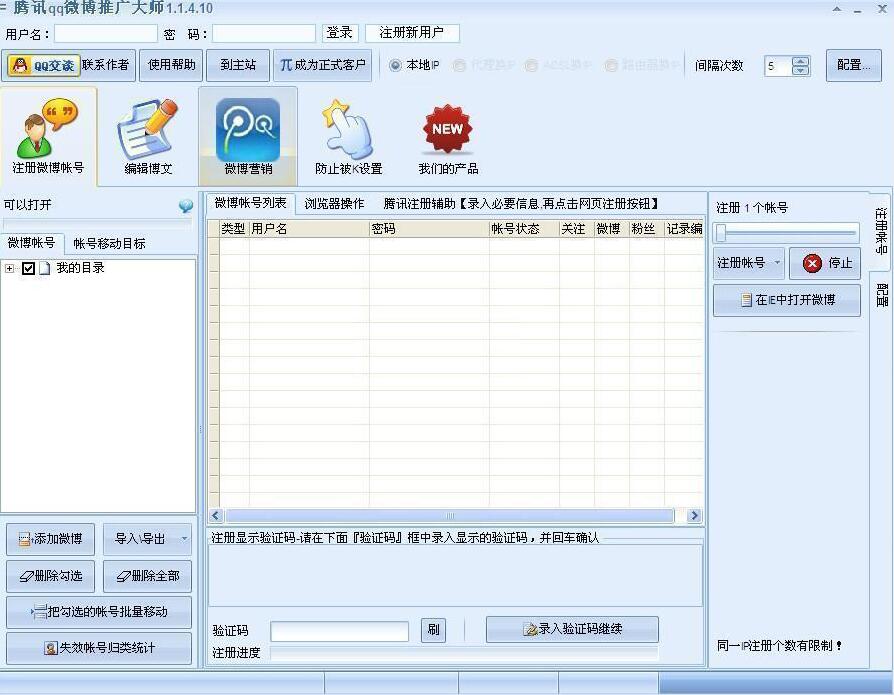Expand the 我的目录 tree node

click(x=9, y=268)
